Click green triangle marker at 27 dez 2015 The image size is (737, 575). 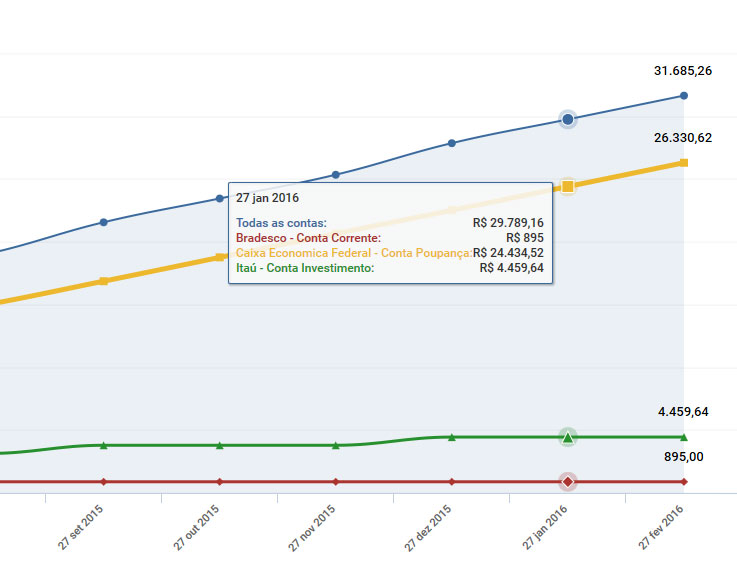(x=452, y=437)
